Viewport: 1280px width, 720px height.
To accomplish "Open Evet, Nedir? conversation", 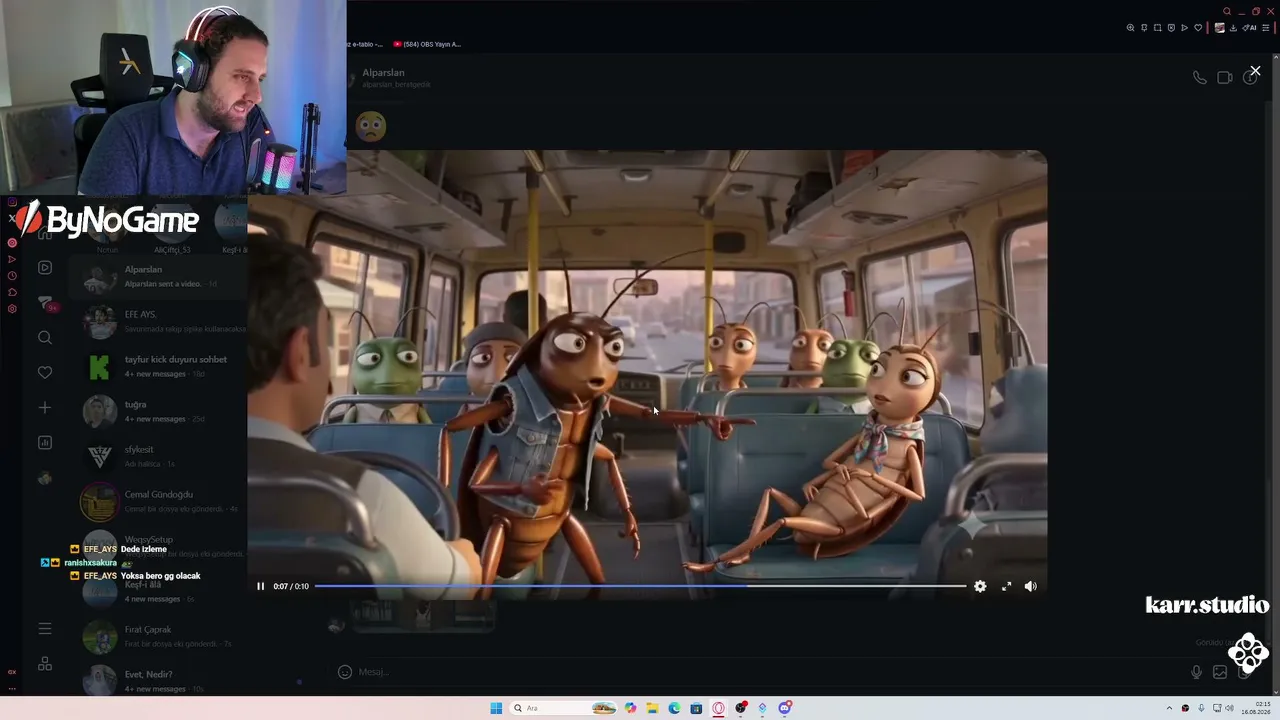I will click(x=158, y=681).
